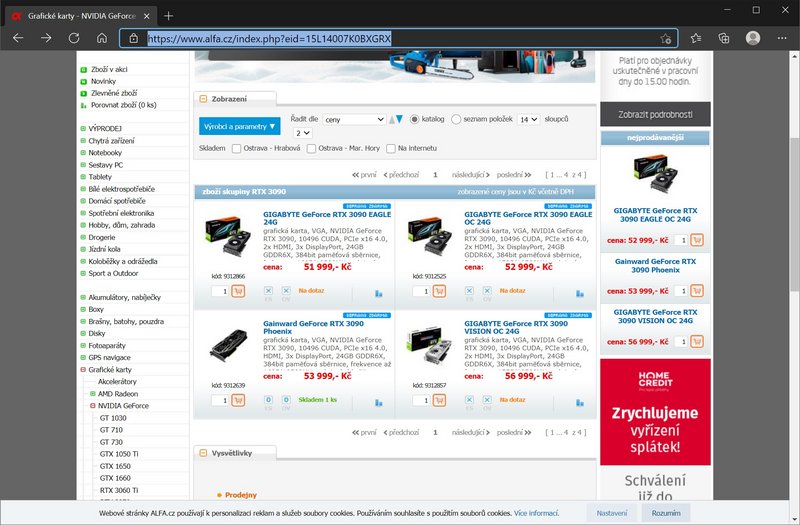Open the columns dropdown showing 2

pos(302,133)
